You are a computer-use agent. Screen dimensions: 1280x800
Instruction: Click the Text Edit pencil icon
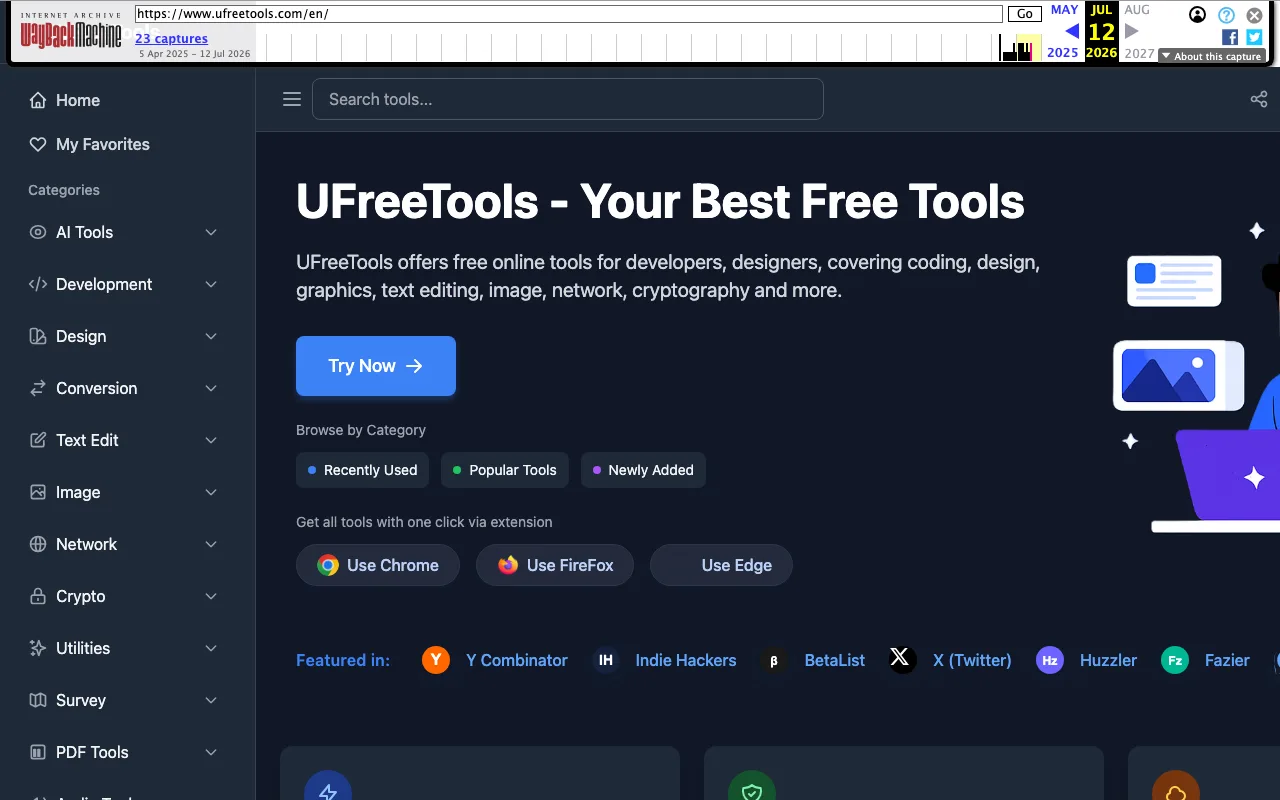(x=38, y=440)
